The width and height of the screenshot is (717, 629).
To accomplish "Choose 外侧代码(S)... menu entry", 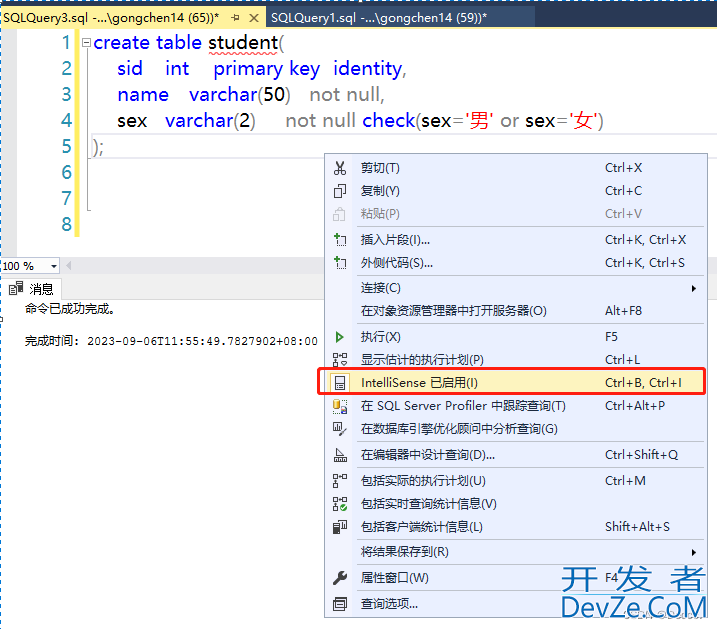I will tap(516, 262).
